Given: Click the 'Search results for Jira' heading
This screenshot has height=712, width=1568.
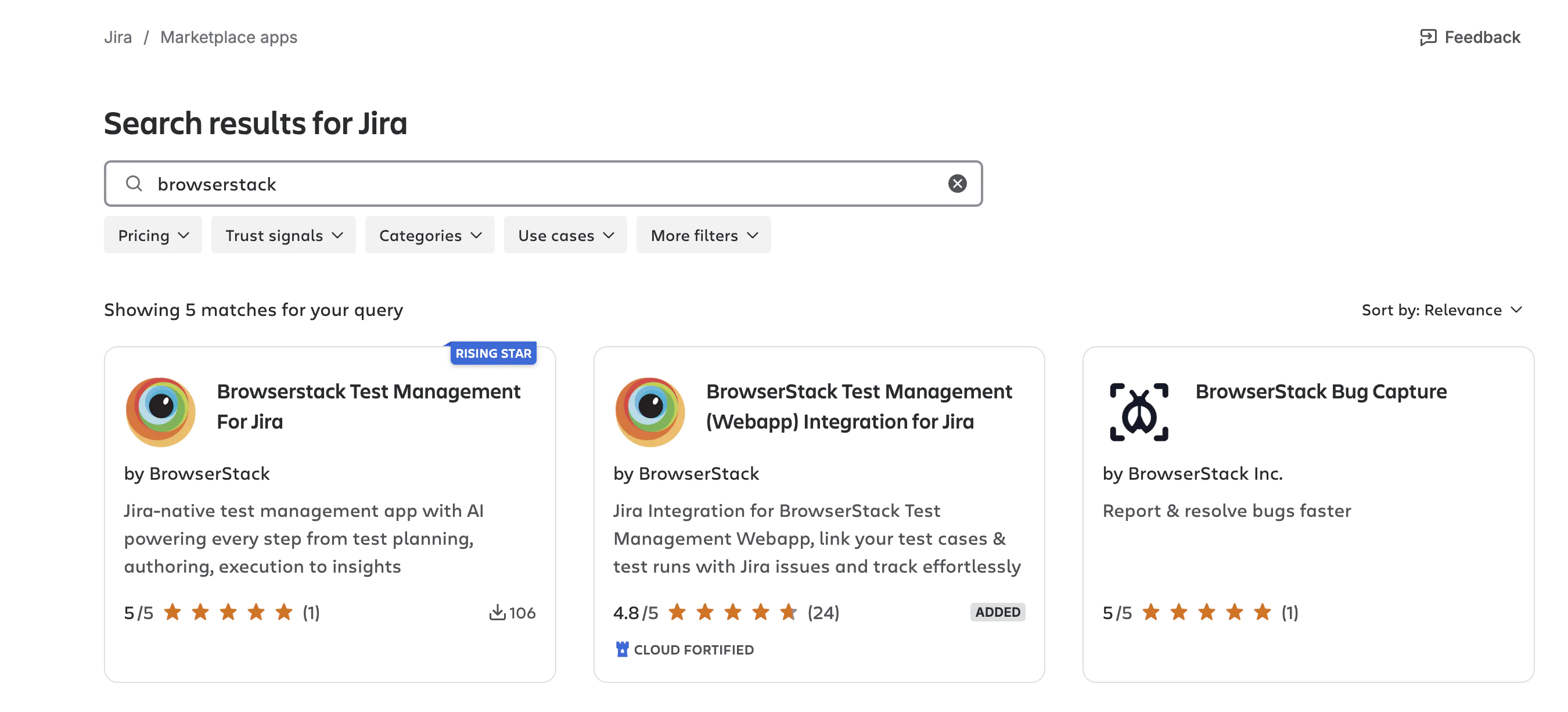Looking at the screenshot, I should [256, 123].
